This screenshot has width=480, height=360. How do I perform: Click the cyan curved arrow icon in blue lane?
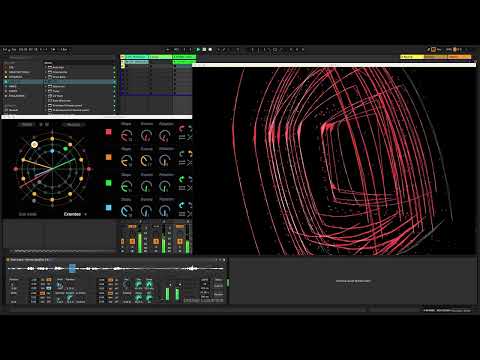pyautogui.click(x=182, y=204)
